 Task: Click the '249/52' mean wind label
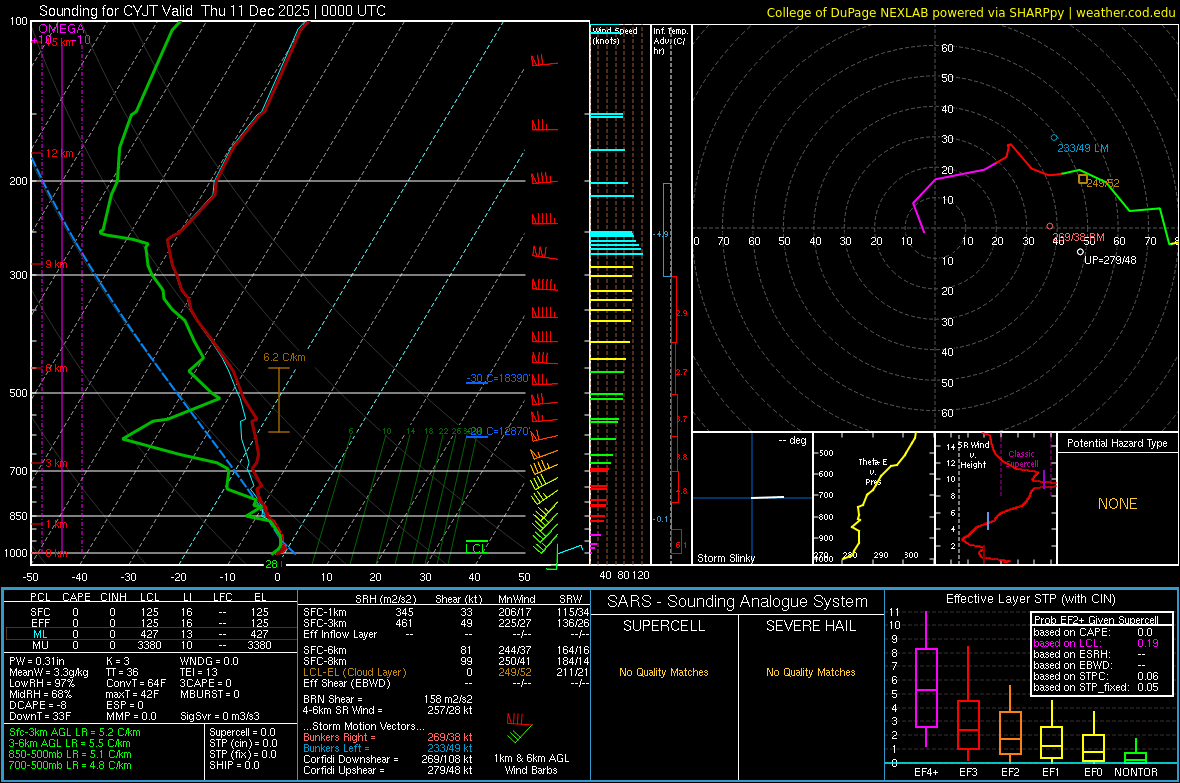coord(1103,183)
